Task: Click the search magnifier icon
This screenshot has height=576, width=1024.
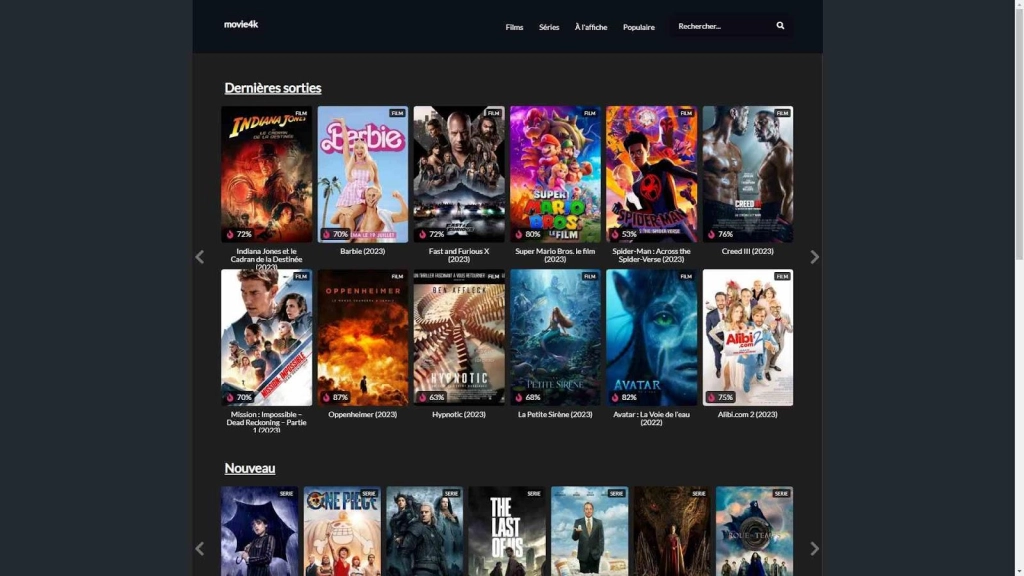Action: click(780, 25)
